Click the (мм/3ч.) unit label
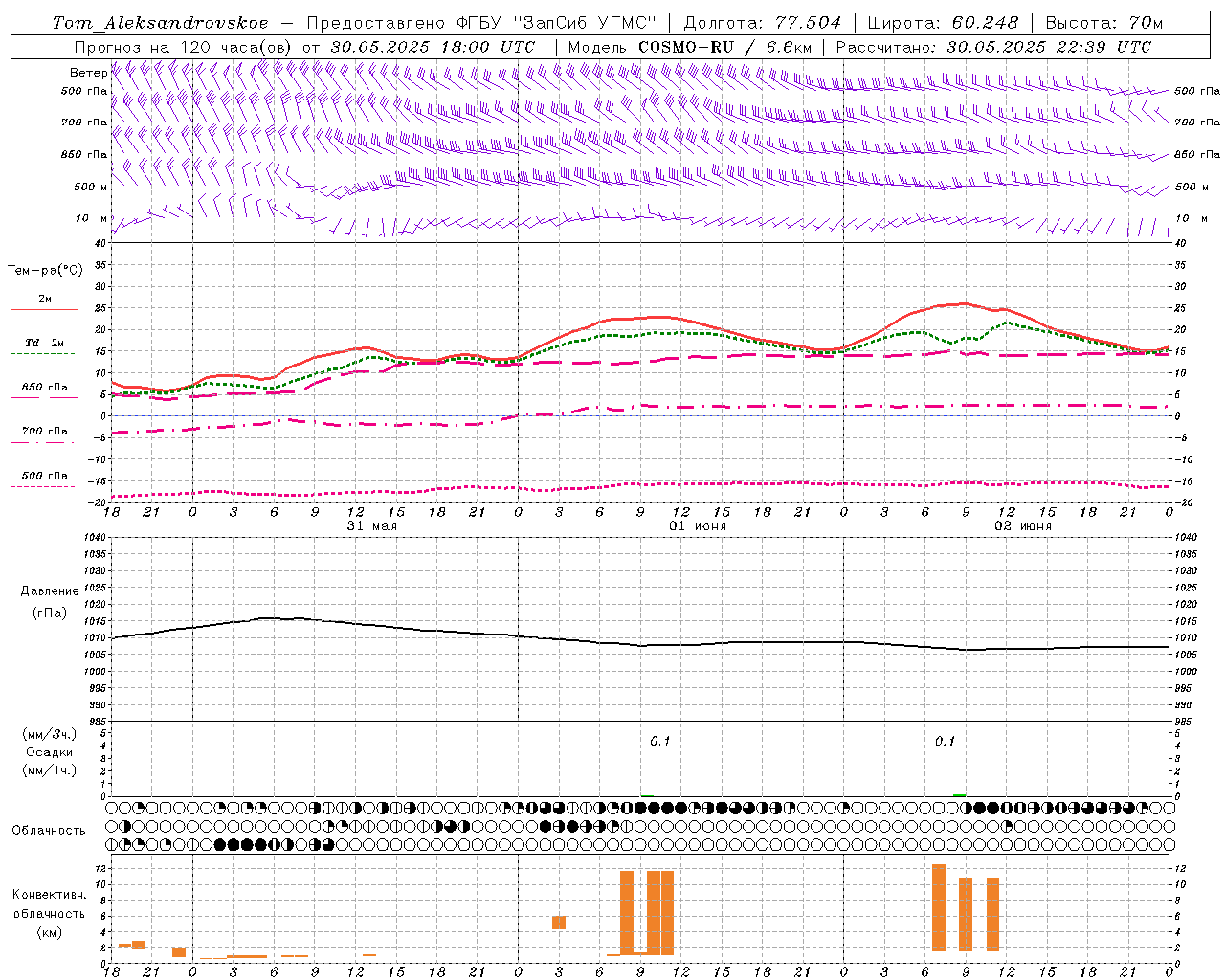The width and height of the screenshot is (1225, 980). point(50,734)
